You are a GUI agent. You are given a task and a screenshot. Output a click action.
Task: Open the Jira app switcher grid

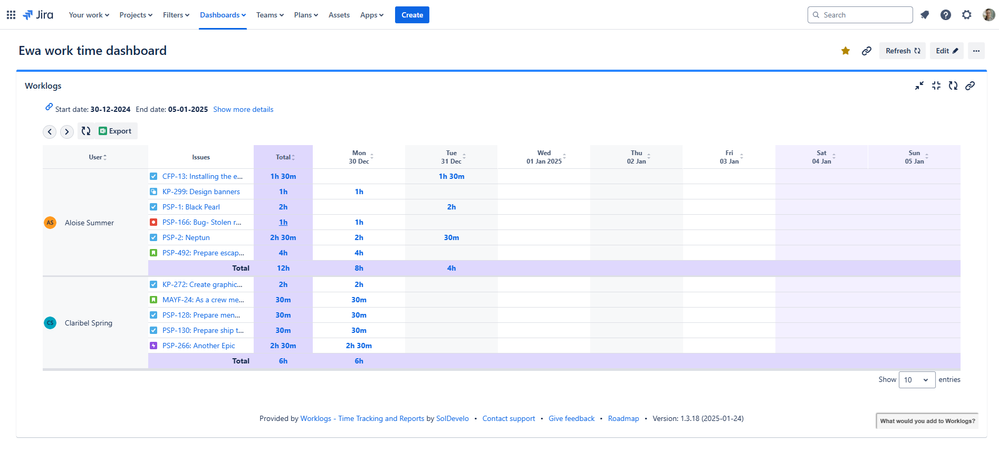click(x=11, y=15)
